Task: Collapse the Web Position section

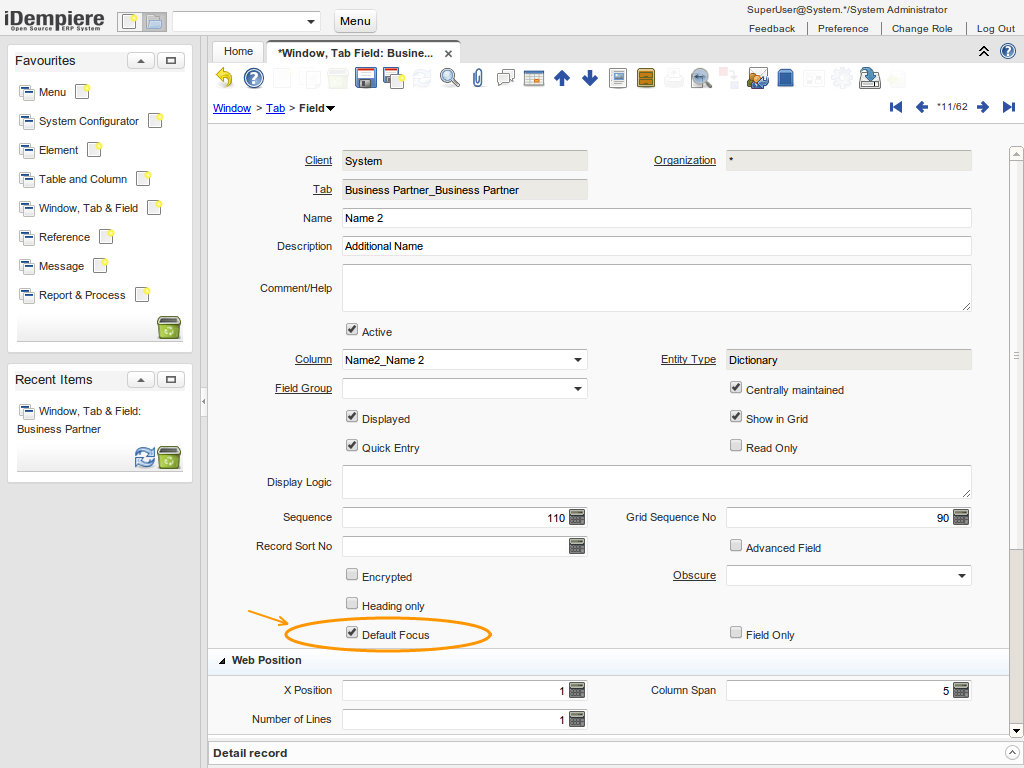Action: click(221, 660)
